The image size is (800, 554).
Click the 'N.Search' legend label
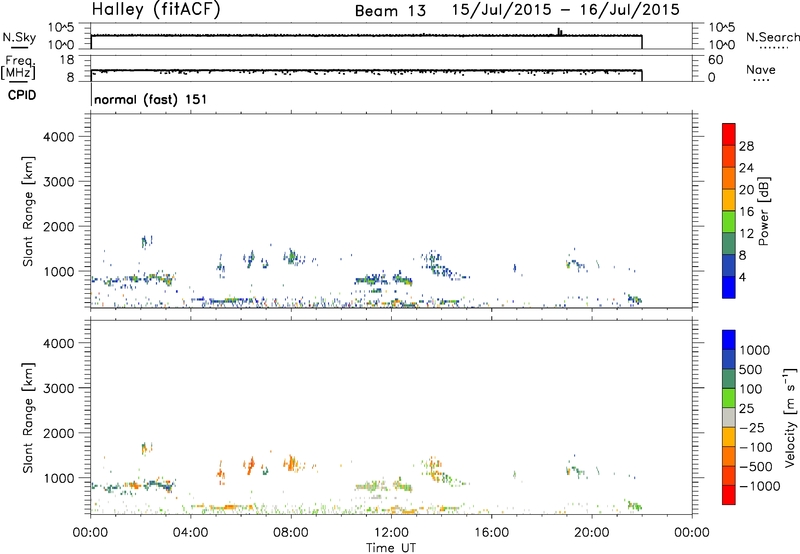[x=772, y=37]
